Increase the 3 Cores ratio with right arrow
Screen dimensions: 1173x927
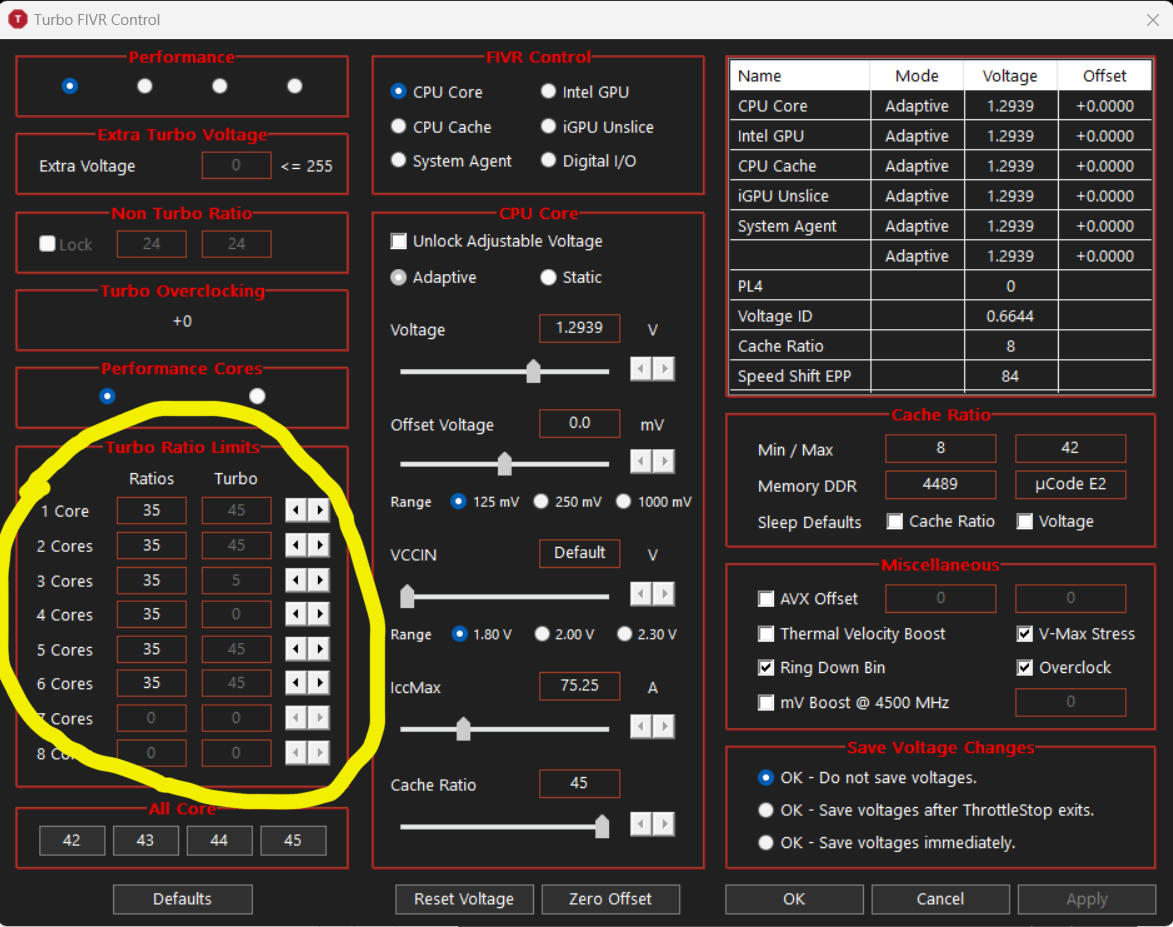pos(319,580)
